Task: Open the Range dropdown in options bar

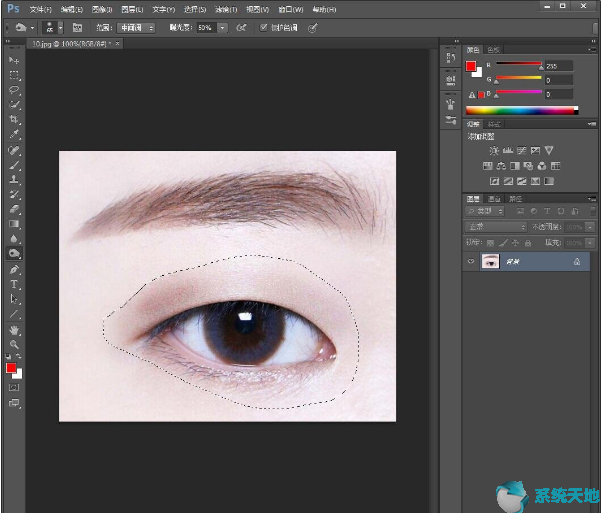Action: click(x=135, y=28)
